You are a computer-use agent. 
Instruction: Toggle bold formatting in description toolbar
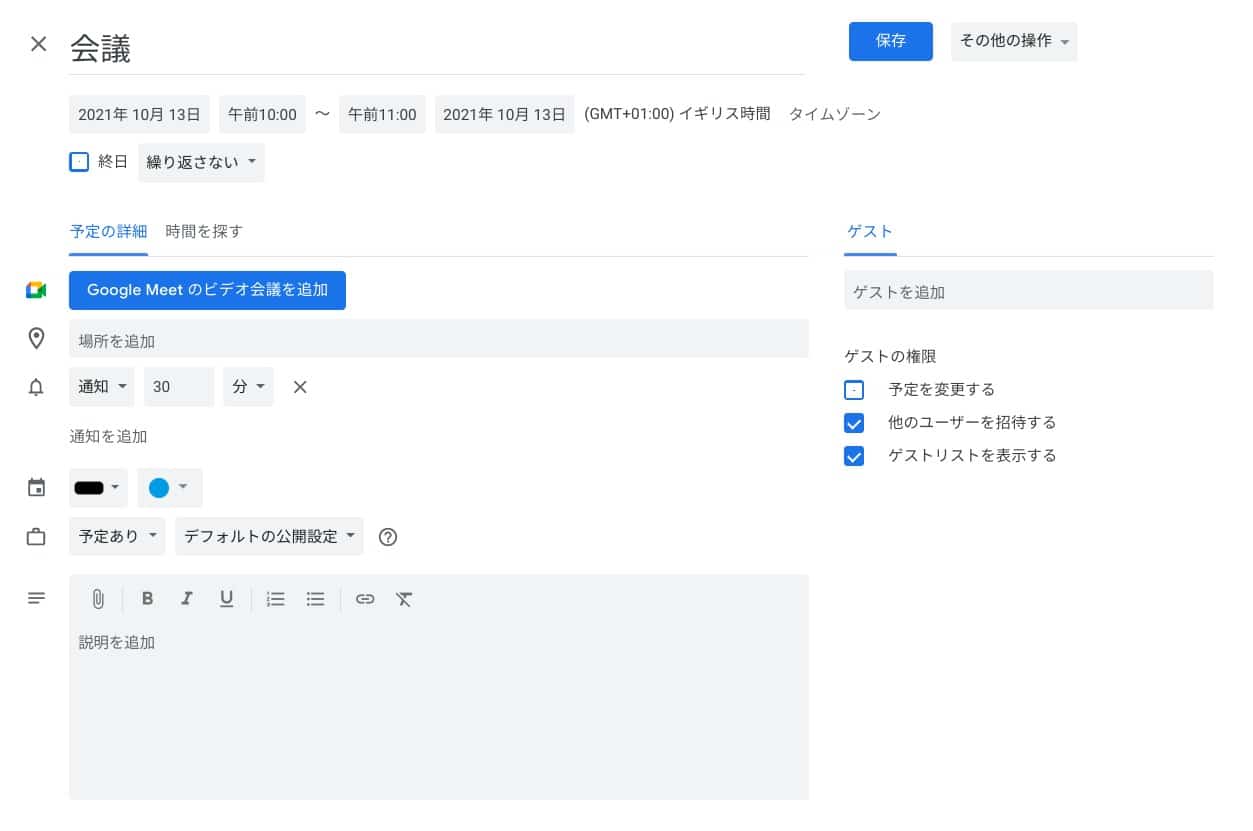(x=147, y=599)
